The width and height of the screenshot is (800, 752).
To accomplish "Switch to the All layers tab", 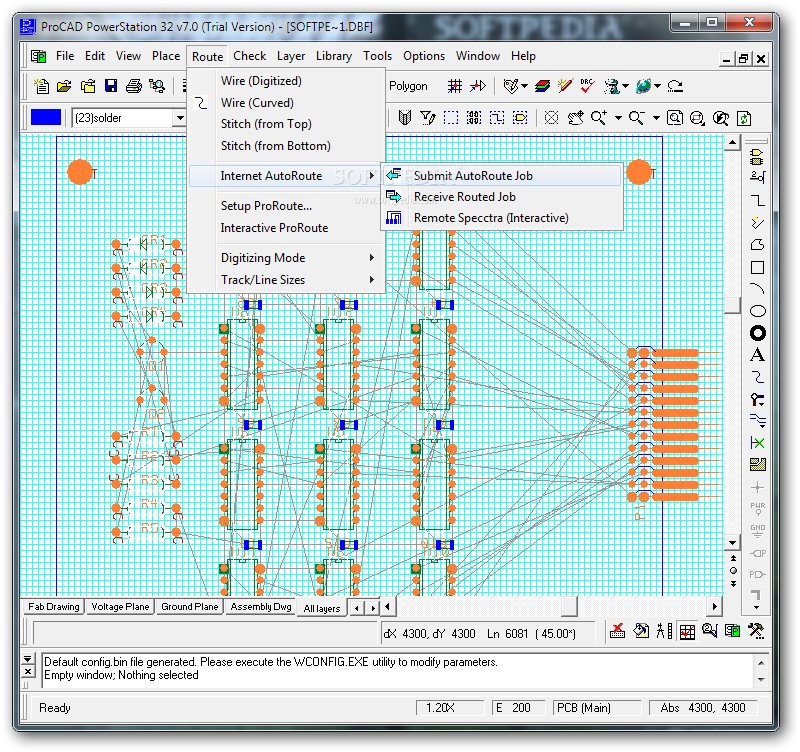I will point(322,608).
